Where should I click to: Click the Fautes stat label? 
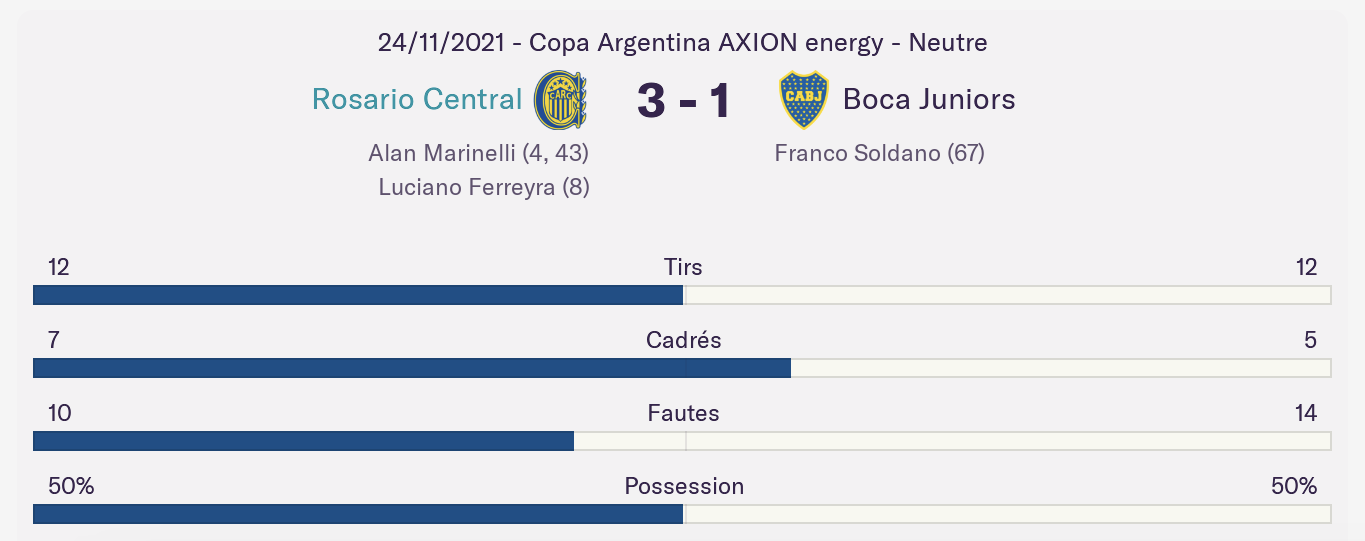tap(684, 413)
